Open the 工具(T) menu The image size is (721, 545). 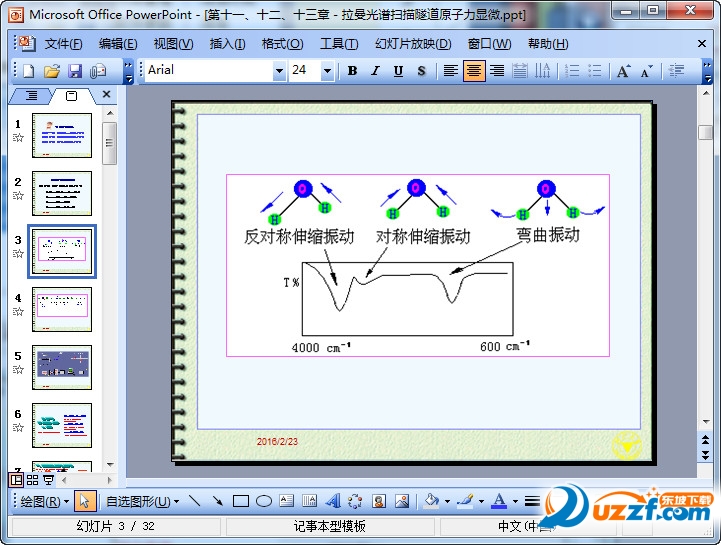click(339, 44)
